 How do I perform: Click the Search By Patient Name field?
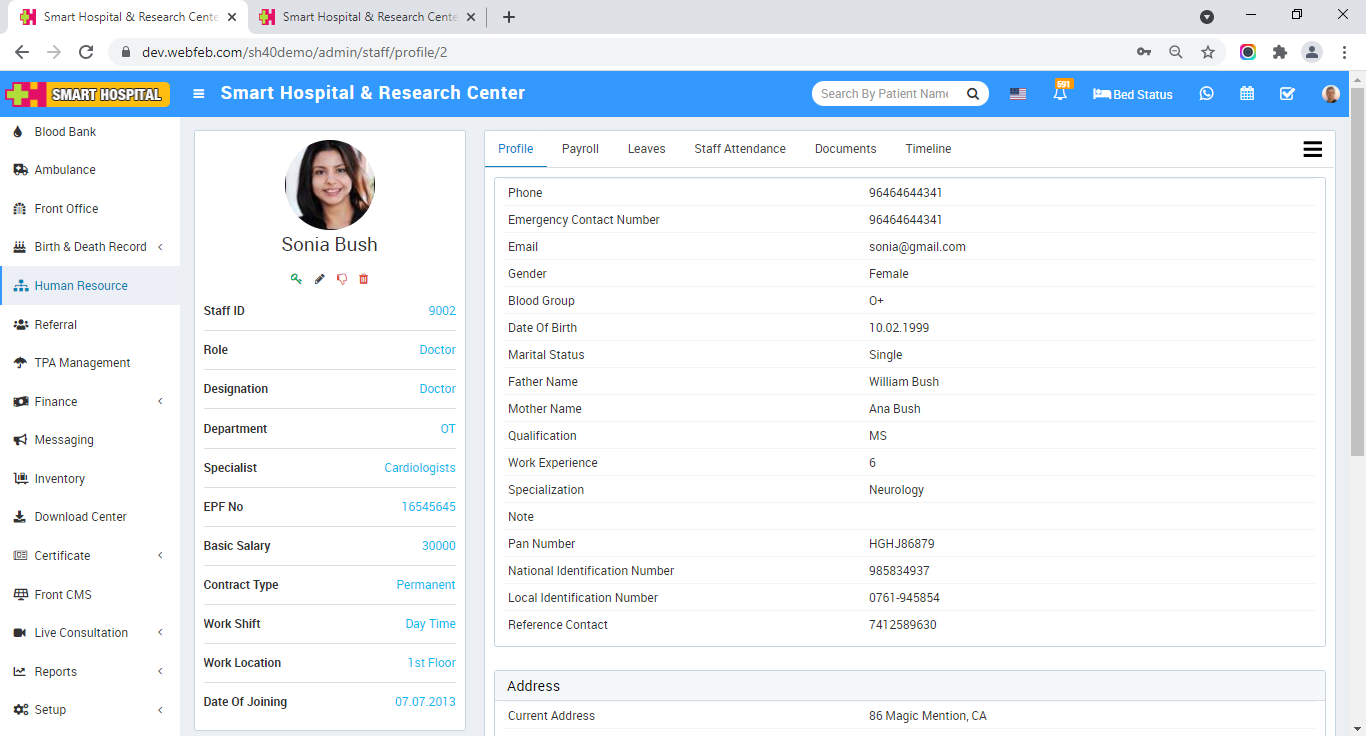click(885, 94)
